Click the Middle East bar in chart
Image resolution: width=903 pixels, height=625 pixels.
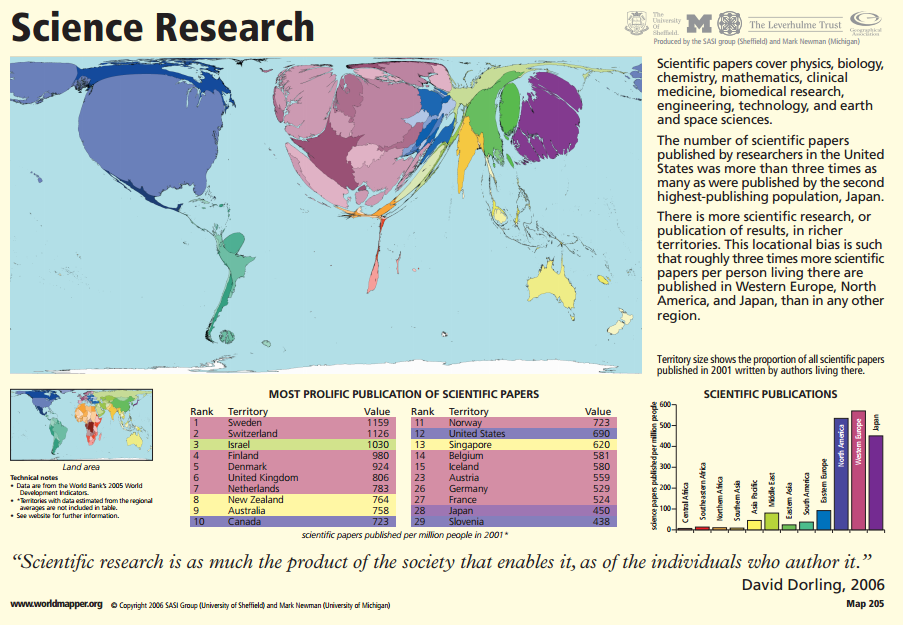(x=772, y=521)
